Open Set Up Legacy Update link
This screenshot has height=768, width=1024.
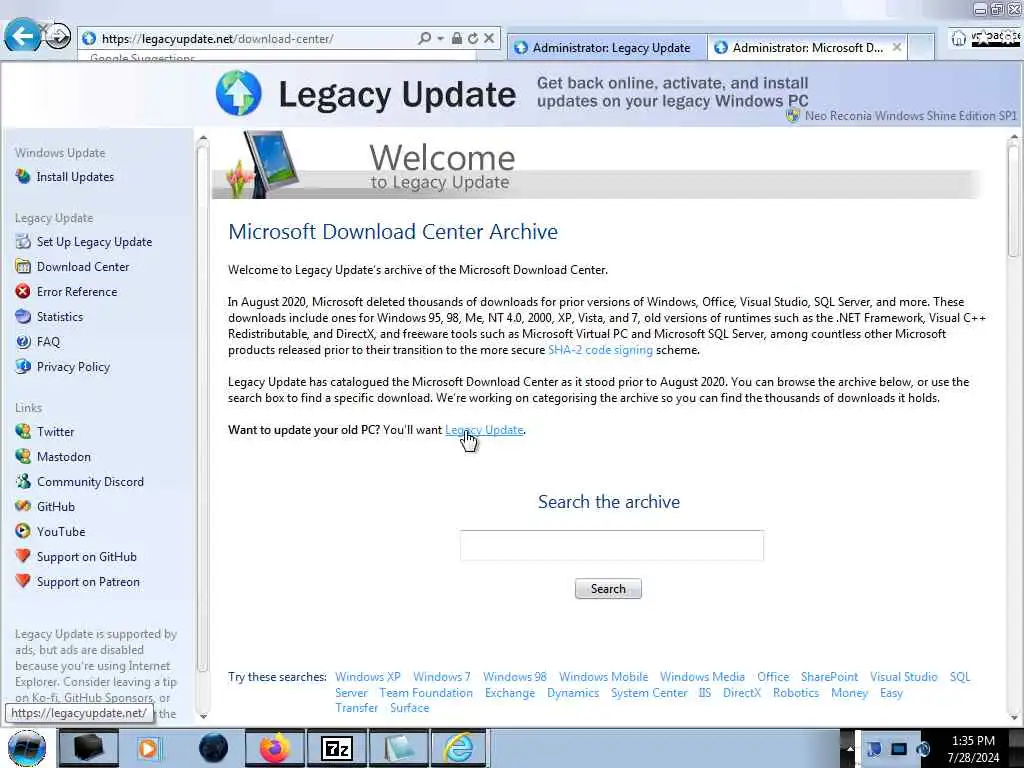tap(94, 242)
